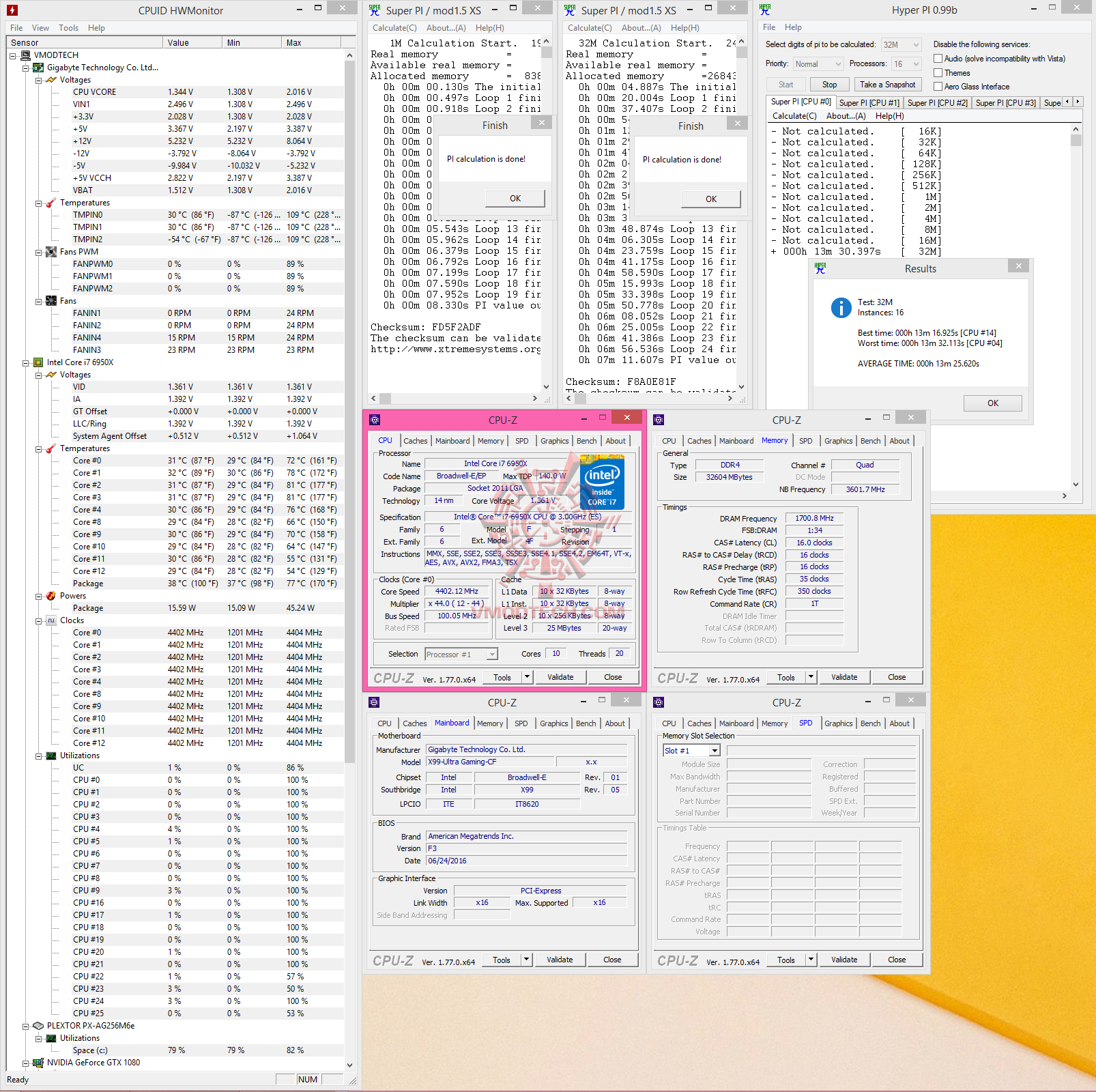
Task: Collapse the Fans PWM tree node
Action: coord(39,252)
